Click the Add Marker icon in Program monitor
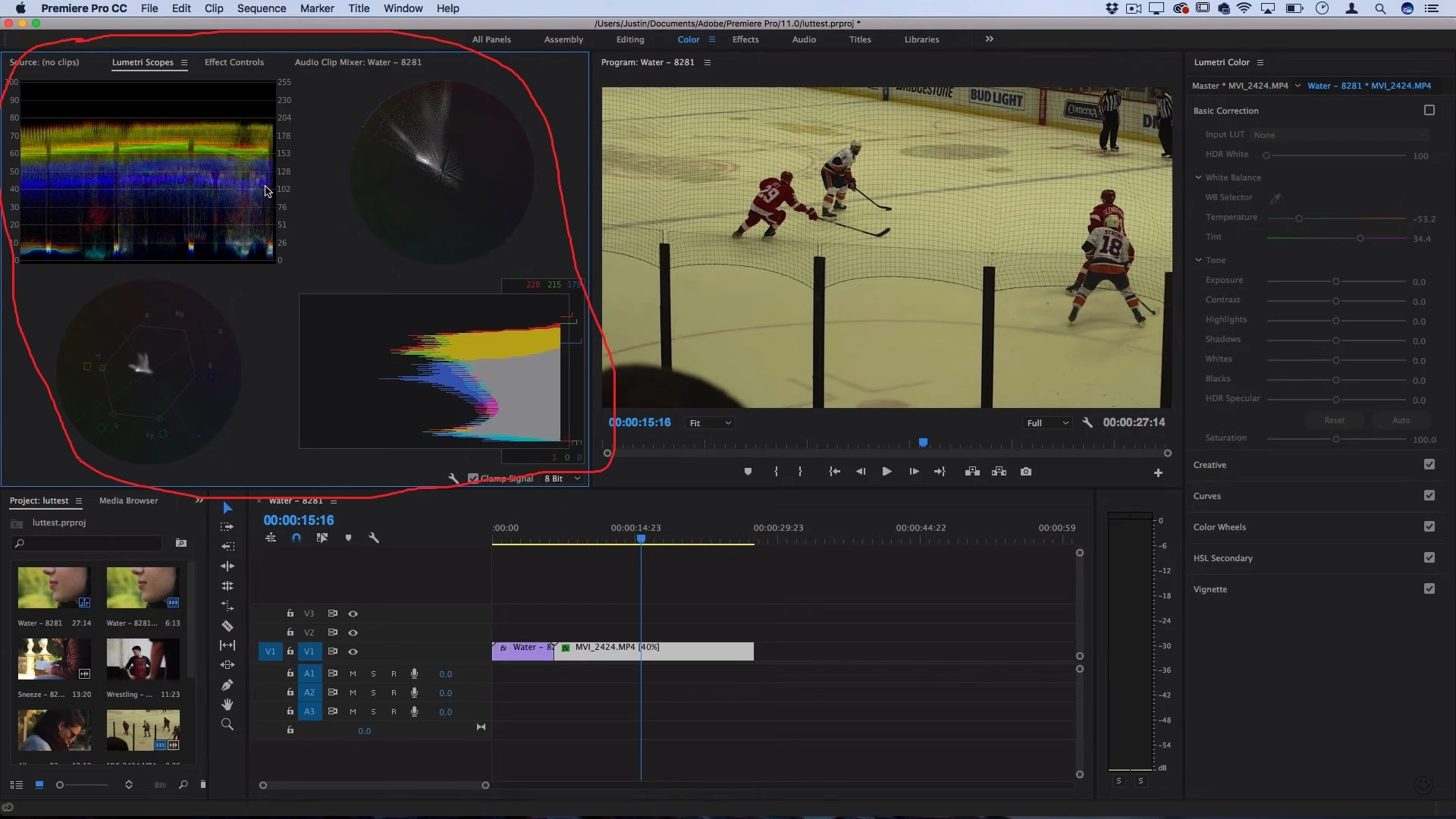The width and height of the screenshot is (1456, 819). (748, 472)
